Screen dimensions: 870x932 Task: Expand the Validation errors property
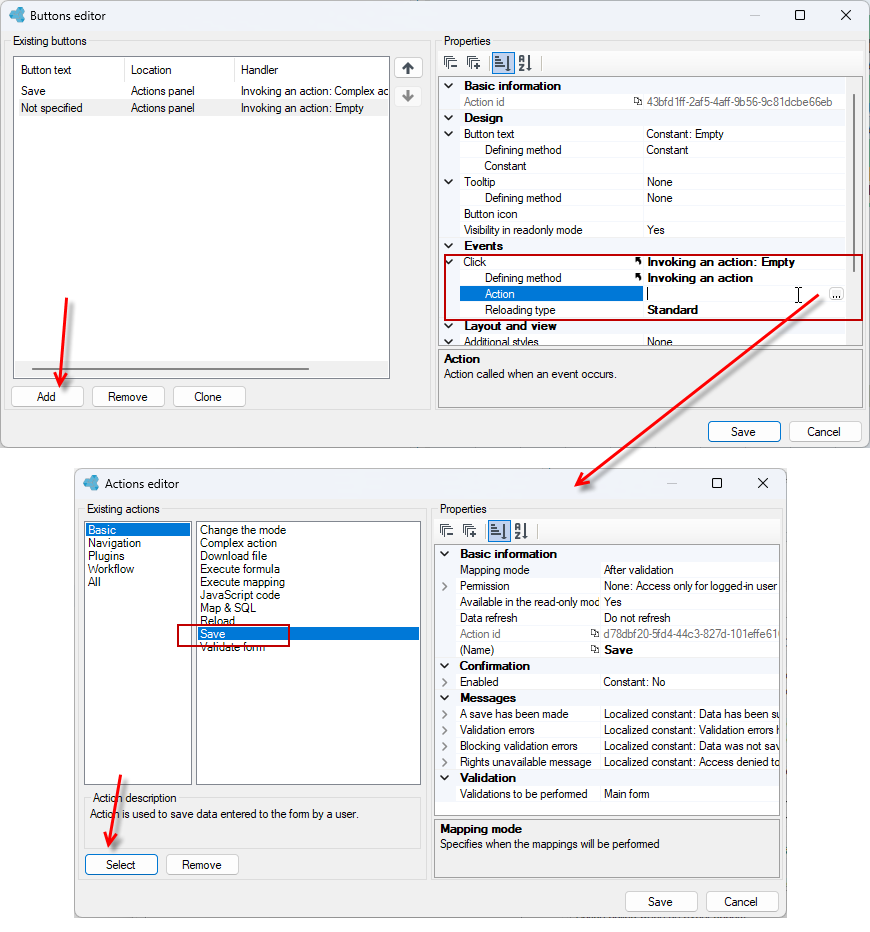click(x=445, y=730)
